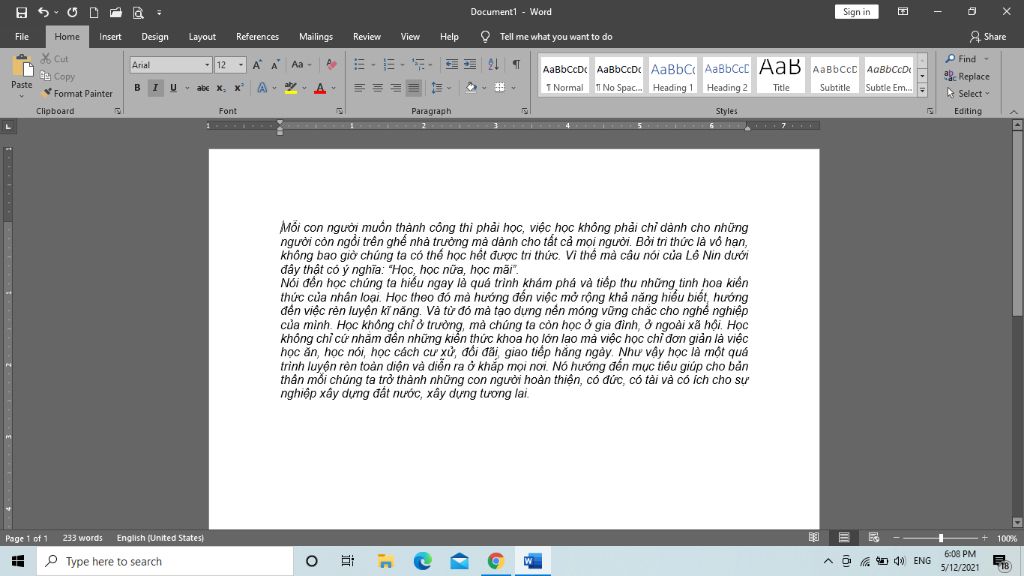This screenshot has height=576, width=1024.
Task: Open bullets list dropdown arrow
Action: (x=373, y=65)
